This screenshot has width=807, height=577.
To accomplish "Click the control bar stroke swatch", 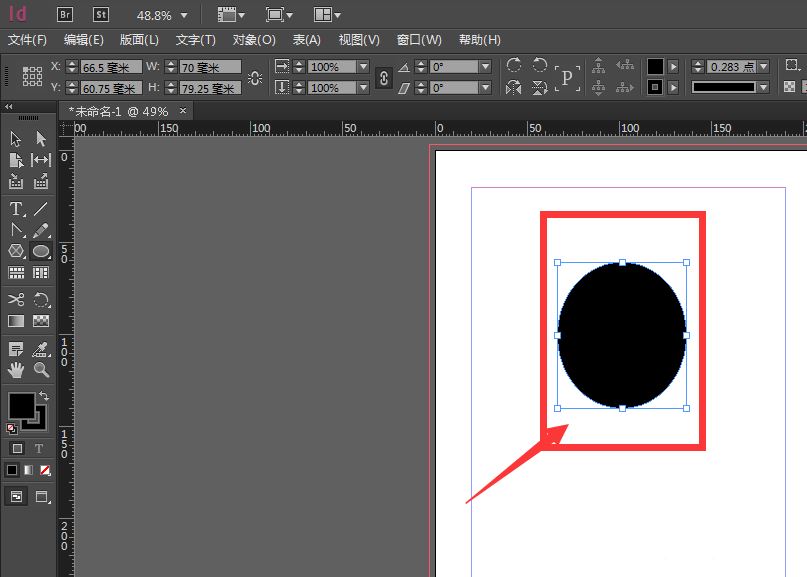I will coord(655,87).
